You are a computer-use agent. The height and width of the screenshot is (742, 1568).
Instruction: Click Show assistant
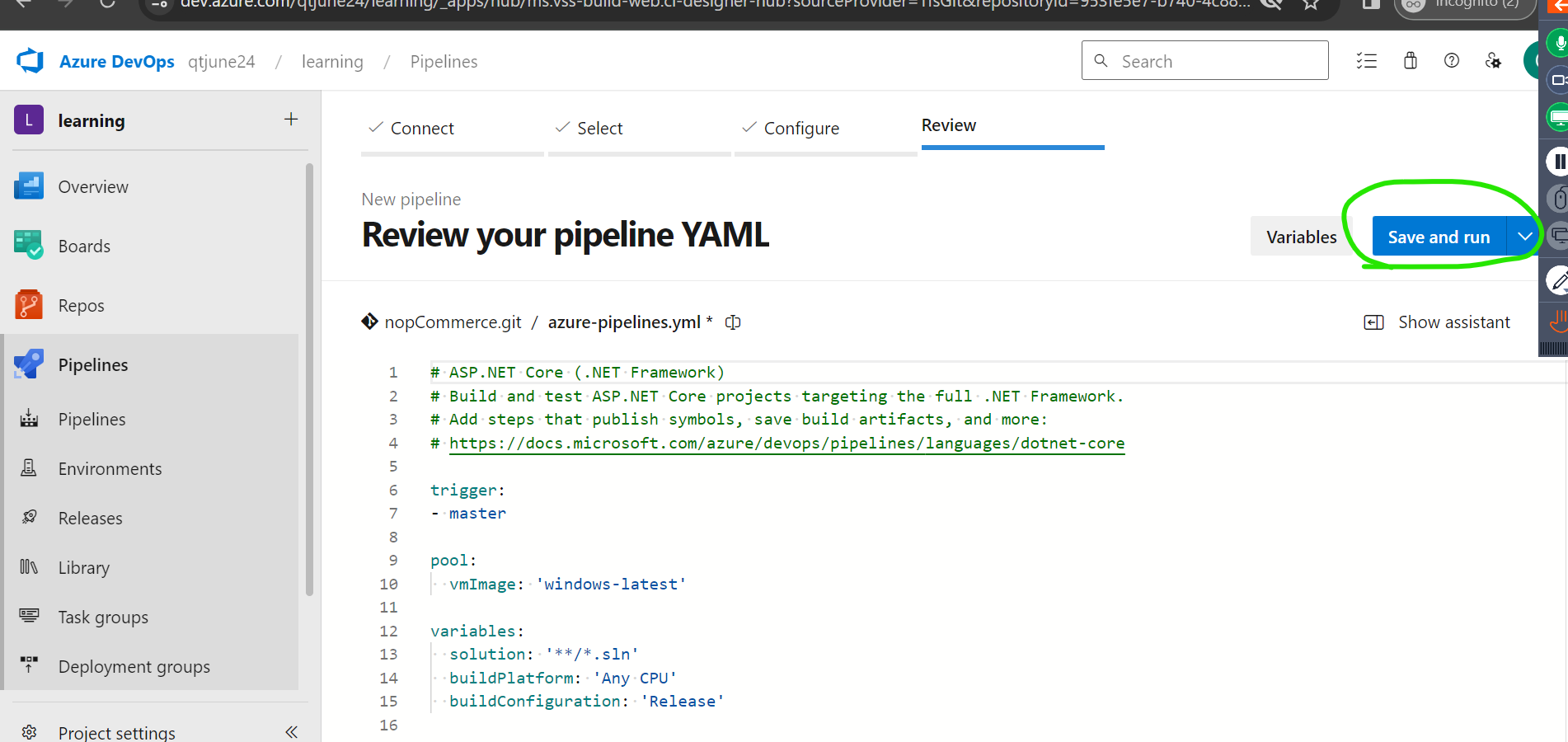tap(1437, 322)
